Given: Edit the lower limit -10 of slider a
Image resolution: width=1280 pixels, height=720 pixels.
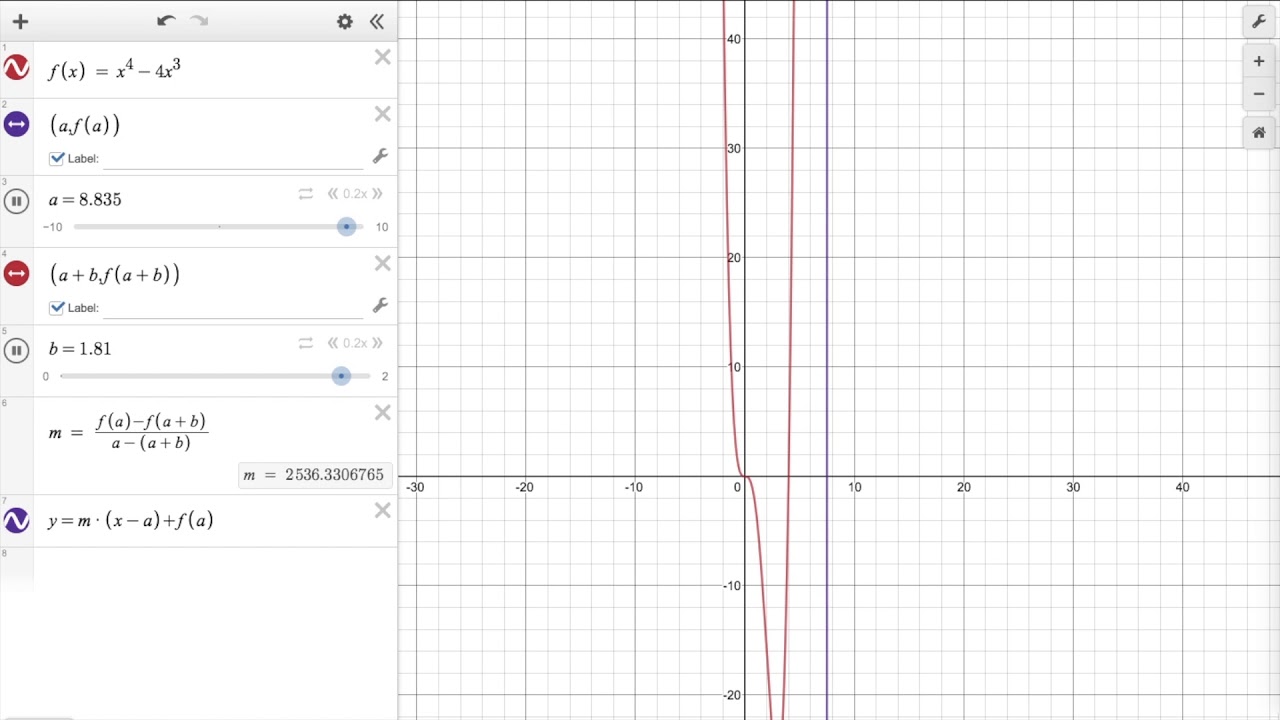Looking at the screenshot, I should (x=53, y=227).
